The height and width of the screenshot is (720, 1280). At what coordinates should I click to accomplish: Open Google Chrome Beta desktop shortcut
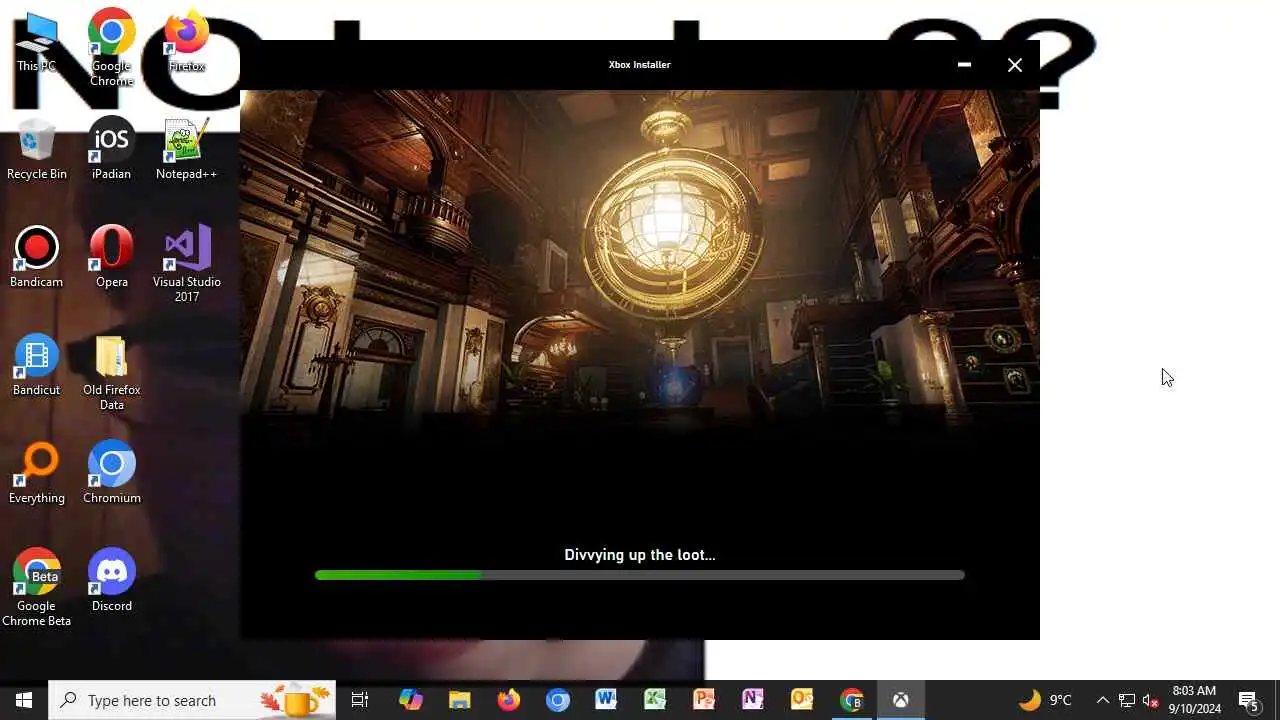tap(37, 589)
